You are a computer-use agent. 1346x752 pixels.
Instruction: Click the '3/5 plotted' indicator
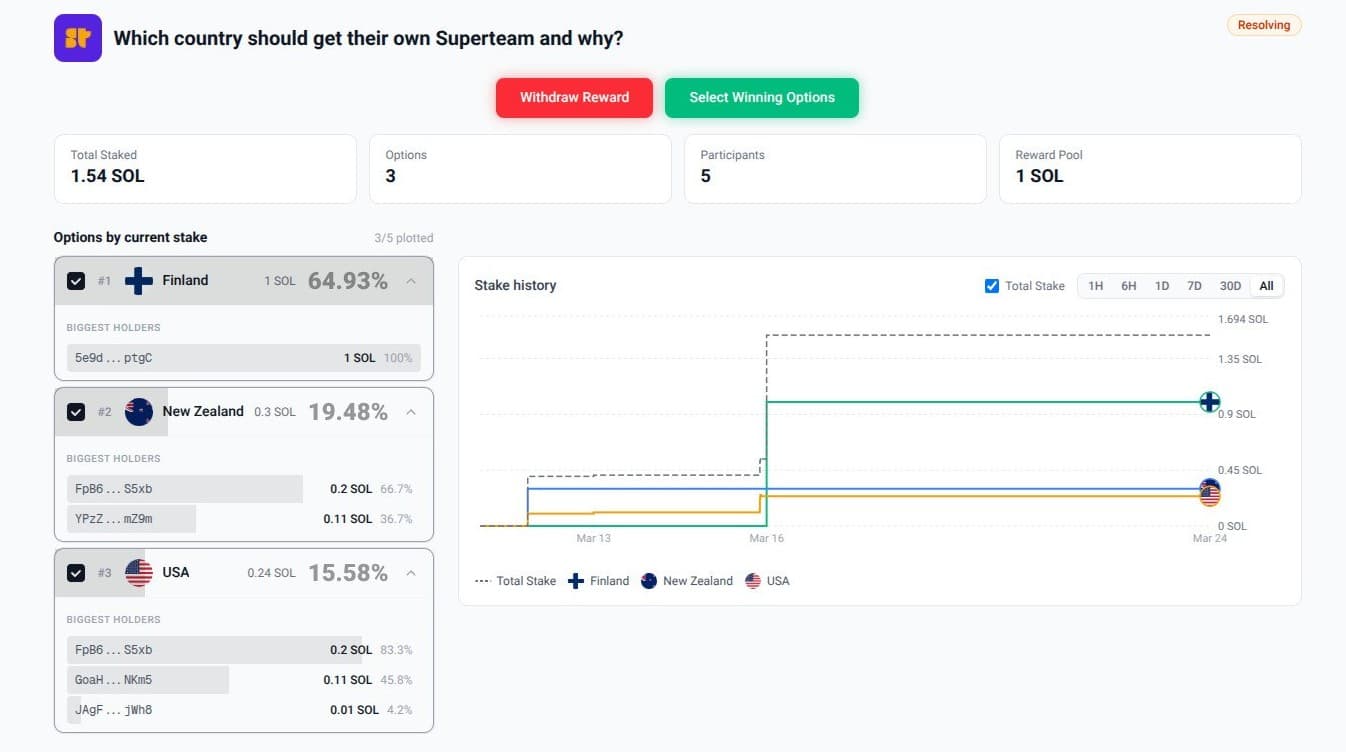404,238
